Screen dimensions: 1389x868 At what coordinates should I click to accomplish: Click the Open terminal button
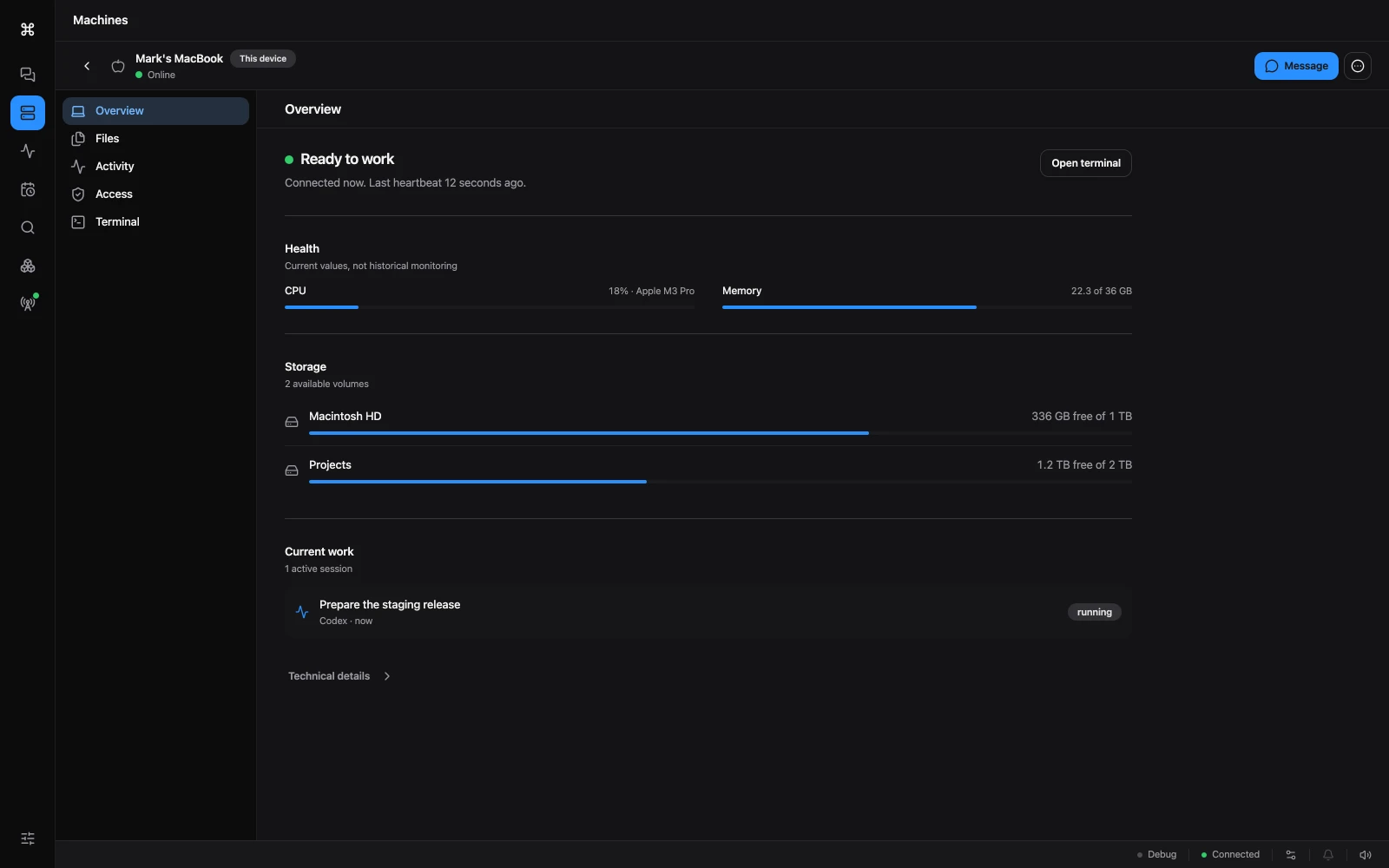(x=1086, y=163)
